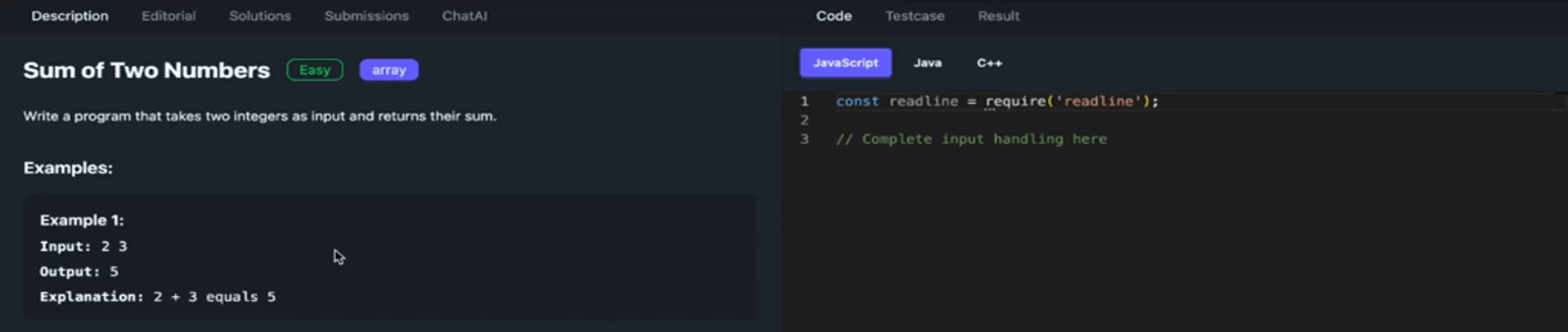The width and height of the screenshot is (1568, 332).
Task: Switch to the Testcase tab
Action: tap(915, 16)
